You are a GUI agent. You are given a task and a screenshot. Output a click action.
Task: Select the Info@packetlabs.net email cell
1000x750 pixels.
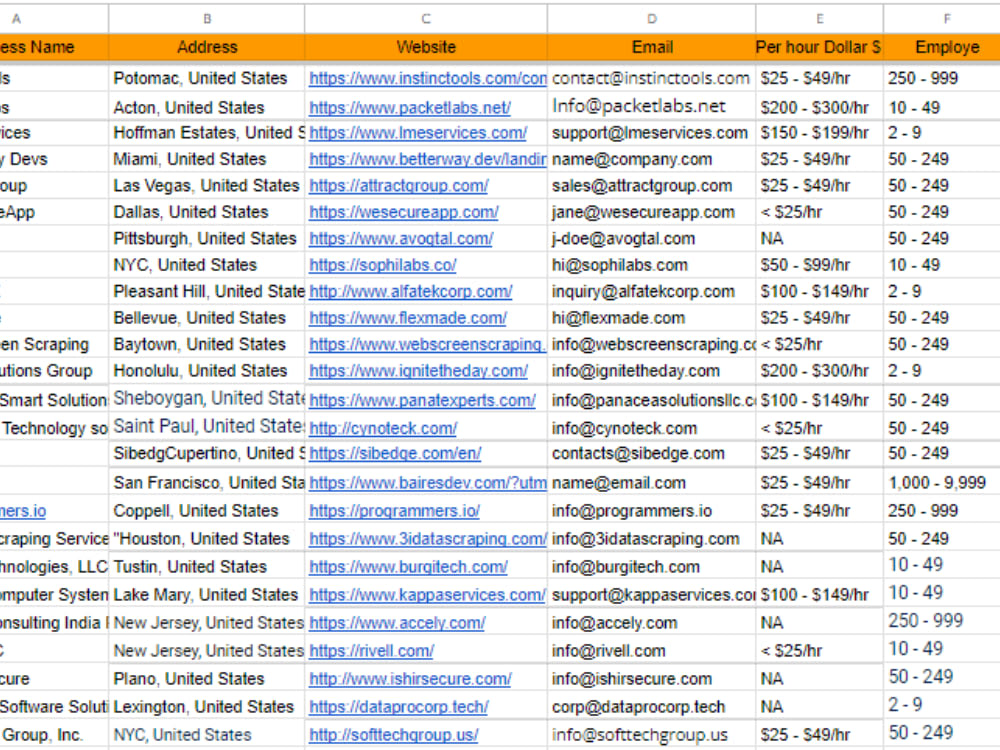click(652, 107)
